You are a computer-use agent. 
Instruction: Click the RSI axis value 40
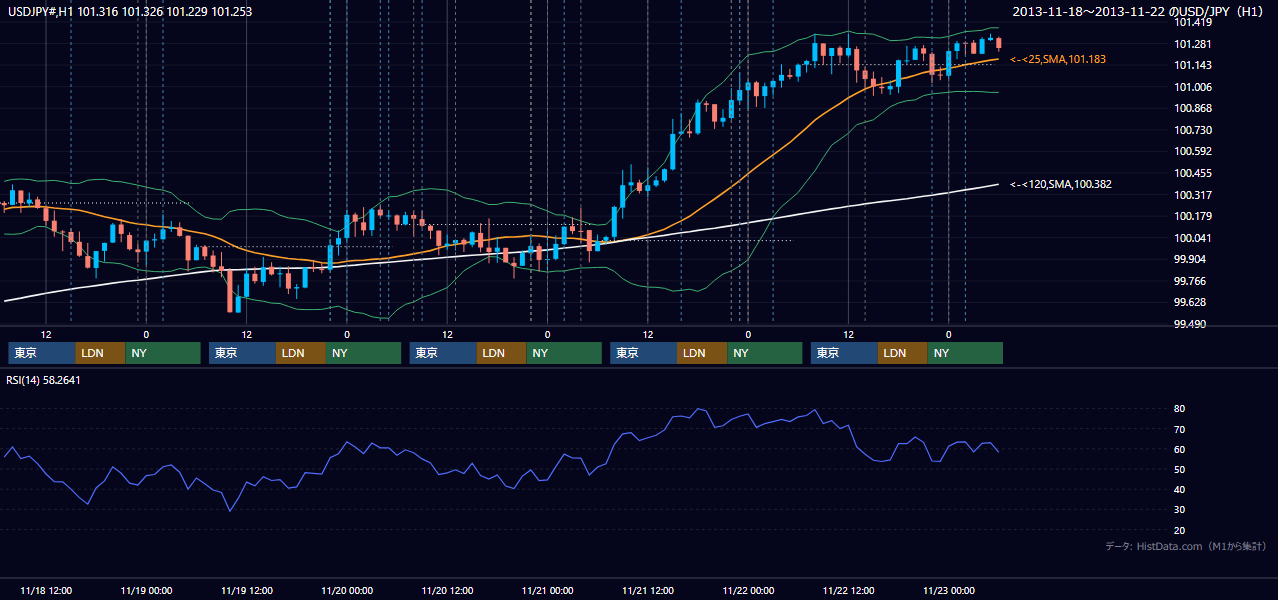tap(1180, 489)
